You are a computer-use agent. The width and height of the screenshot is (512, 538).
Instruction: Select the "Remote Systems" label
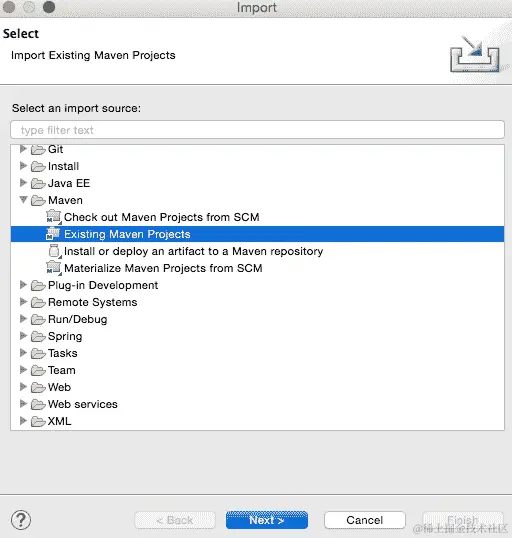[93, 302]
